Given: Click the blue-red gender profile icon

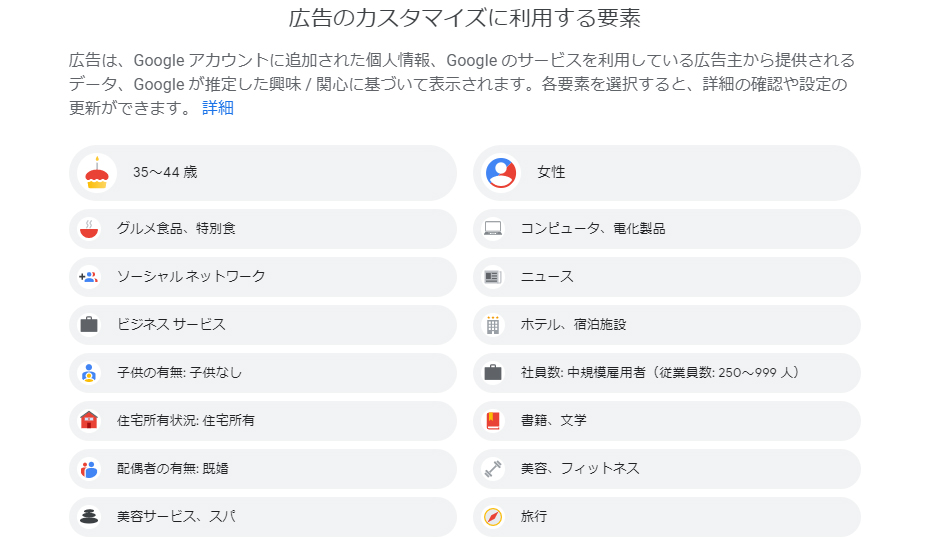Looking at the screenshot, I should (501, 173).
